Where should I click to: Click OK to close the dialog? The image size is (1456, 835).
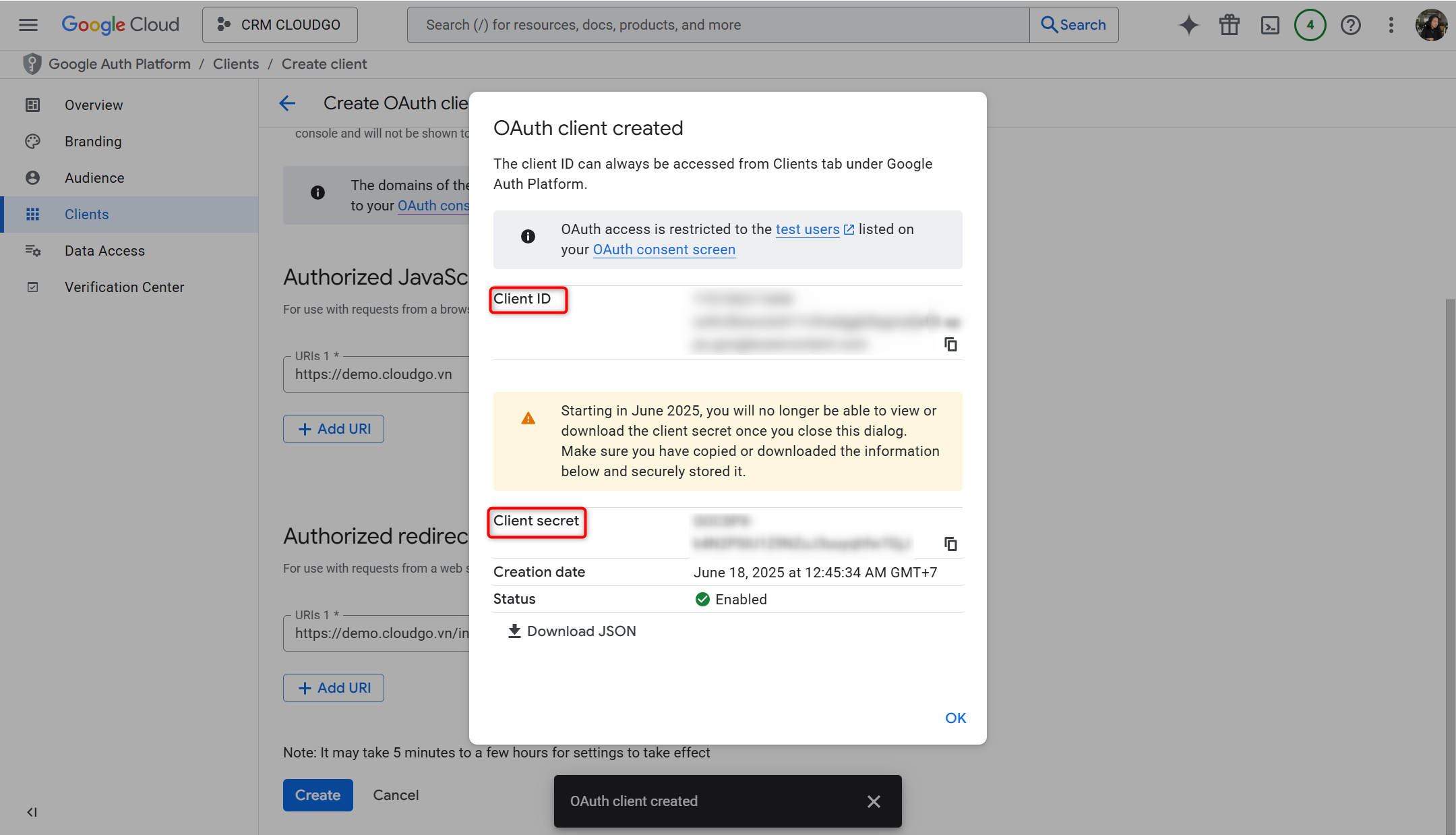(954, 718)
